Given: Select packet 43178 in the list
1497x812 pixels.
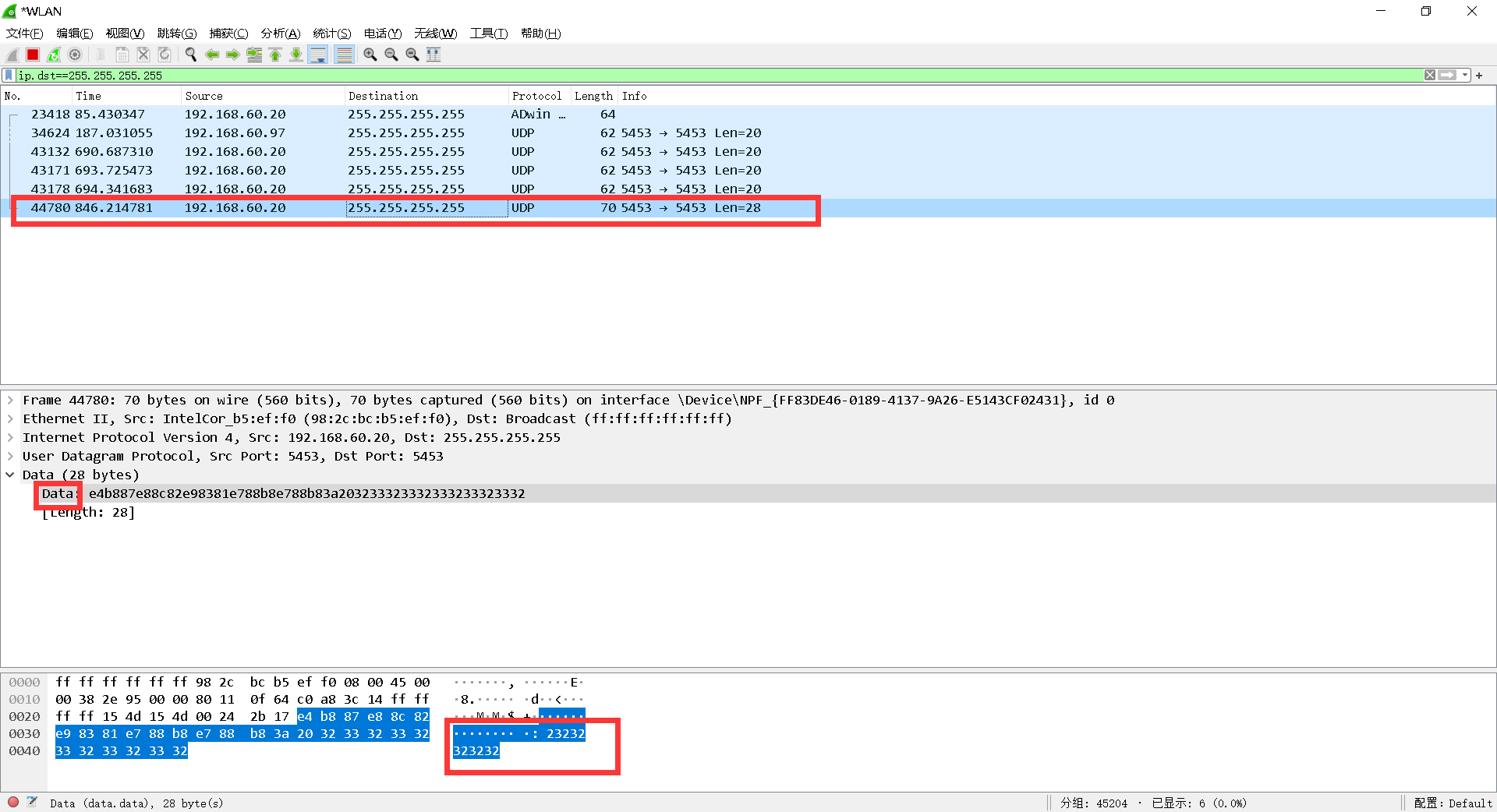Looking at the screenshot, I should tap(748, 189).
